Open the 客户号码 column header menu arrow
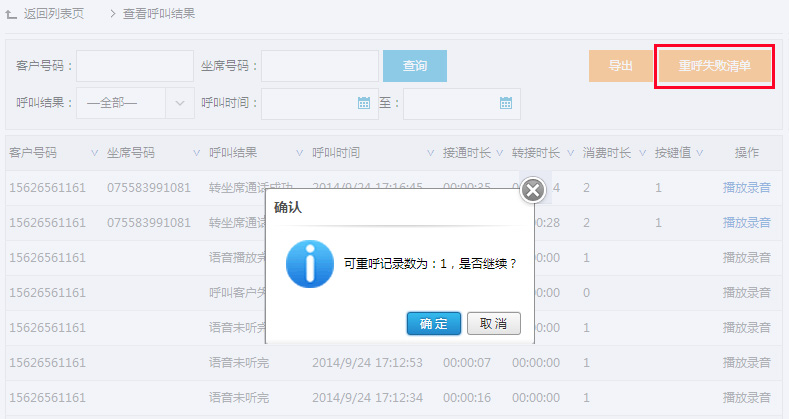The image size is (789, 419). (x=84, y=153)
